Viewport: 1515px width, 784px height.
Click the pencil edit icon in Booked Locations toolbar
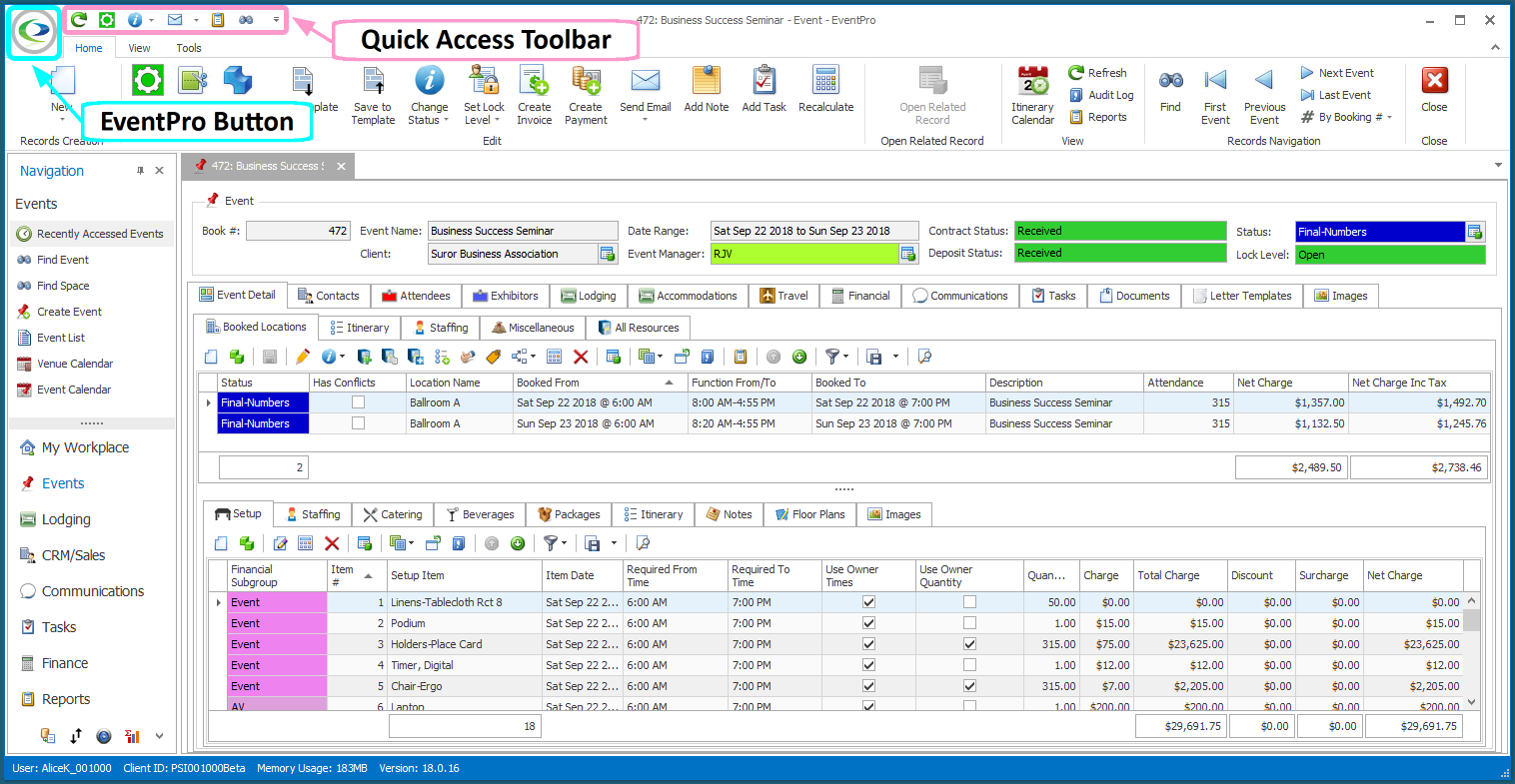point(302,357)
